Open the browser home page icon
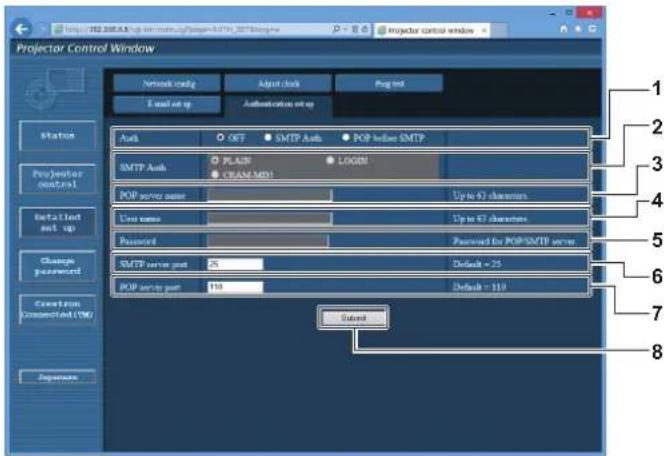 point(564,28)
